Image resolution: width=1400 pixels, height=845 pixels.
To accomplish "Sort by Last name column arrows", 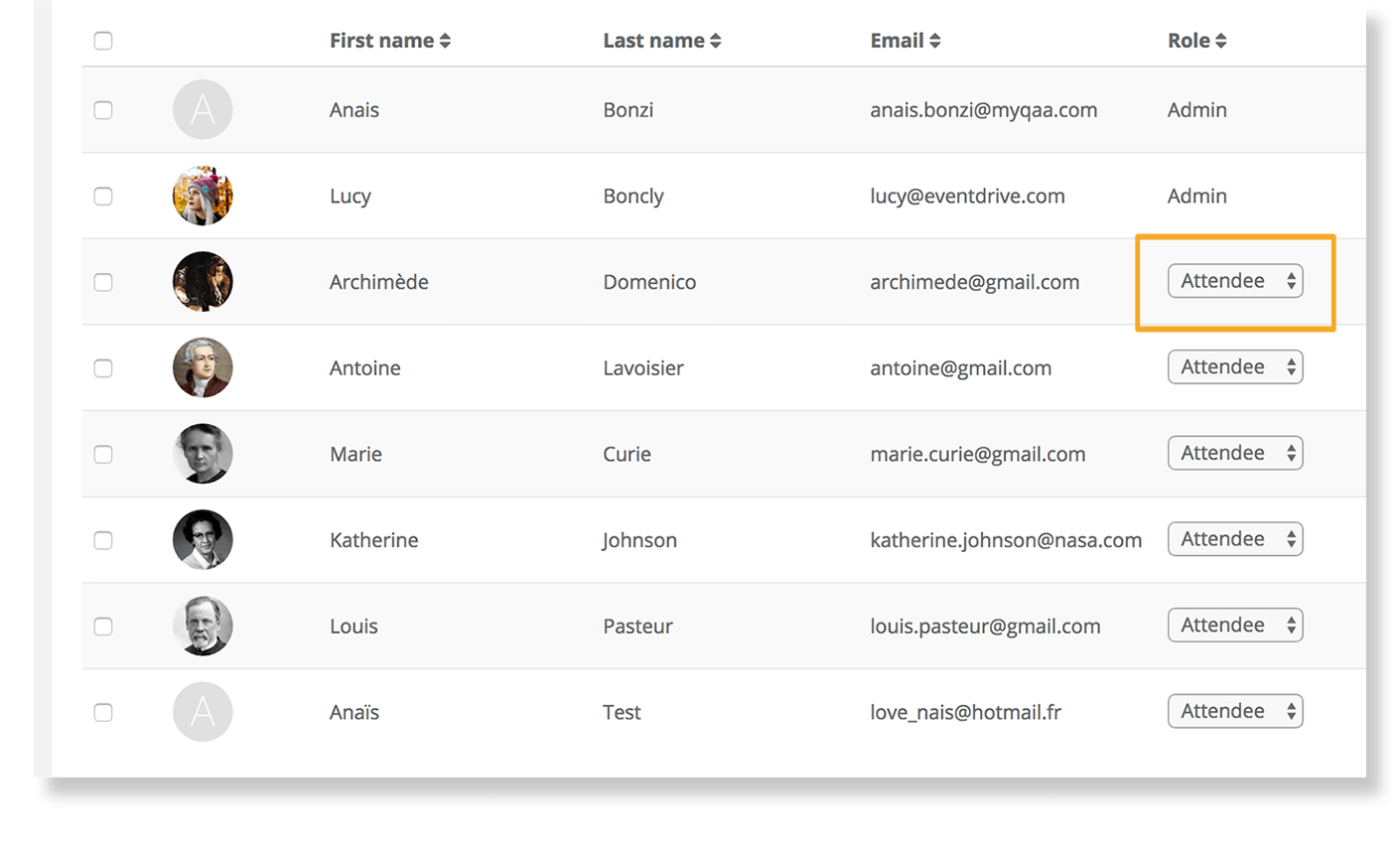I will [716, 41].
